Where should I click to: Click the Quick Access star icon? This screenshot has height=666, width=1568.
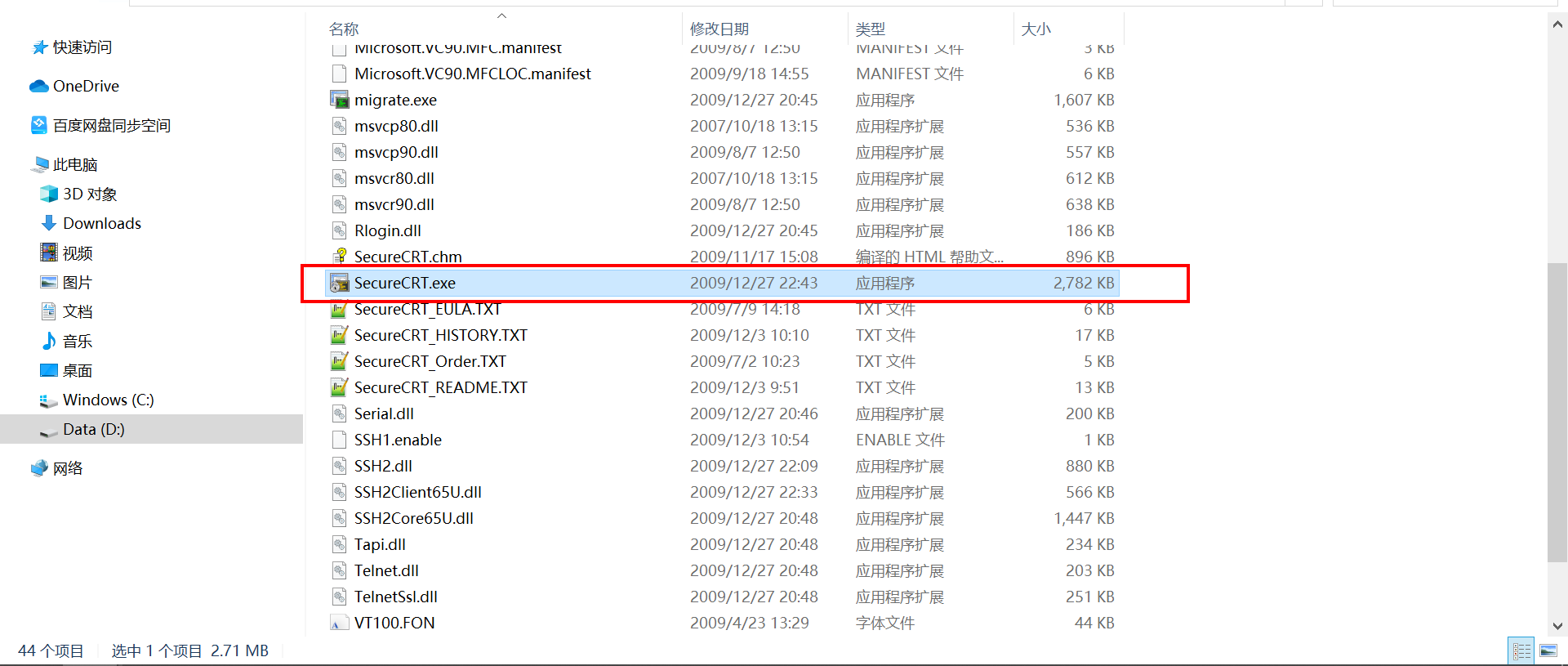tap(39, 47)
